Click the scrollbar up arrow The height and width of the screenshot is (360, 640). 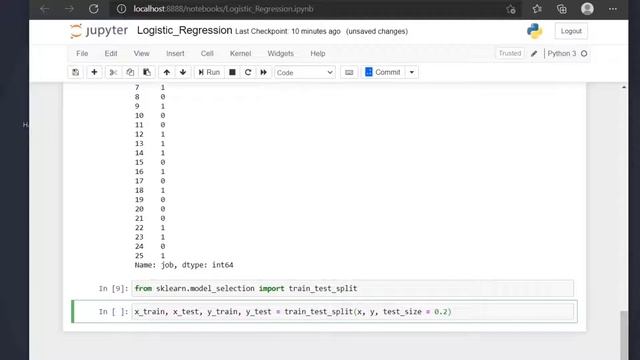(624, 87)
